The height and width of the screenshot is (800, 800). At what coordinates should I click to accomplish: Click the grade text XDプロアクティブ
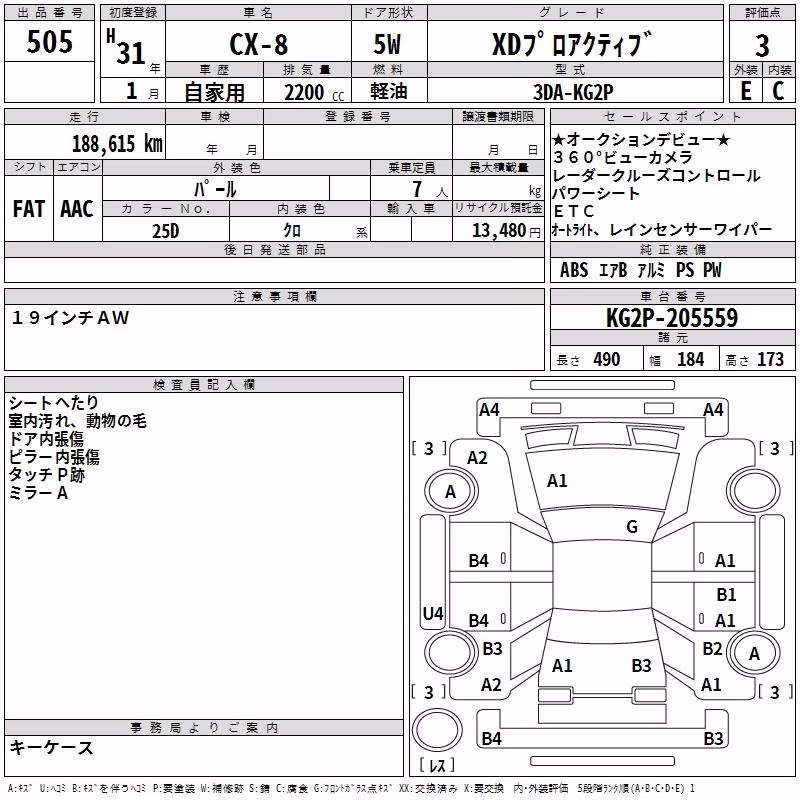[572, 44]
